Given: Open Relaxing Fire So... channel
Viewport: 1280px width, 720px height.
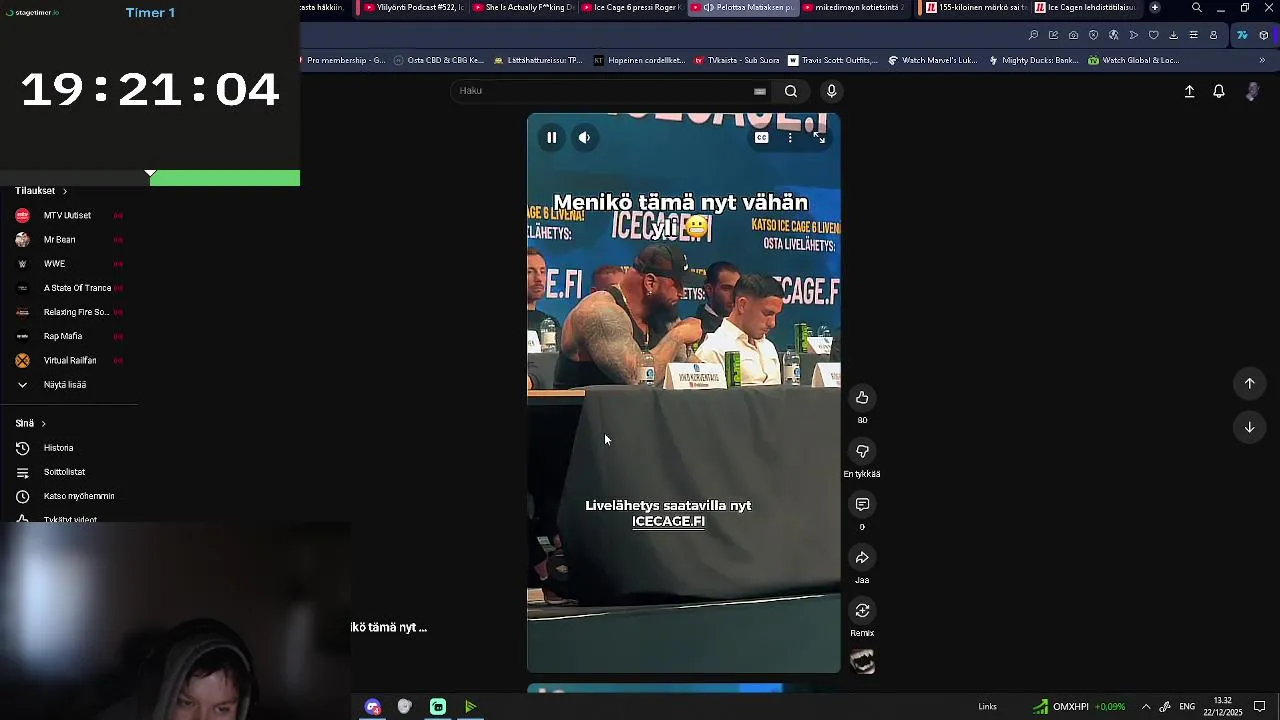Looking at the screenshot, I should point(68,312).
